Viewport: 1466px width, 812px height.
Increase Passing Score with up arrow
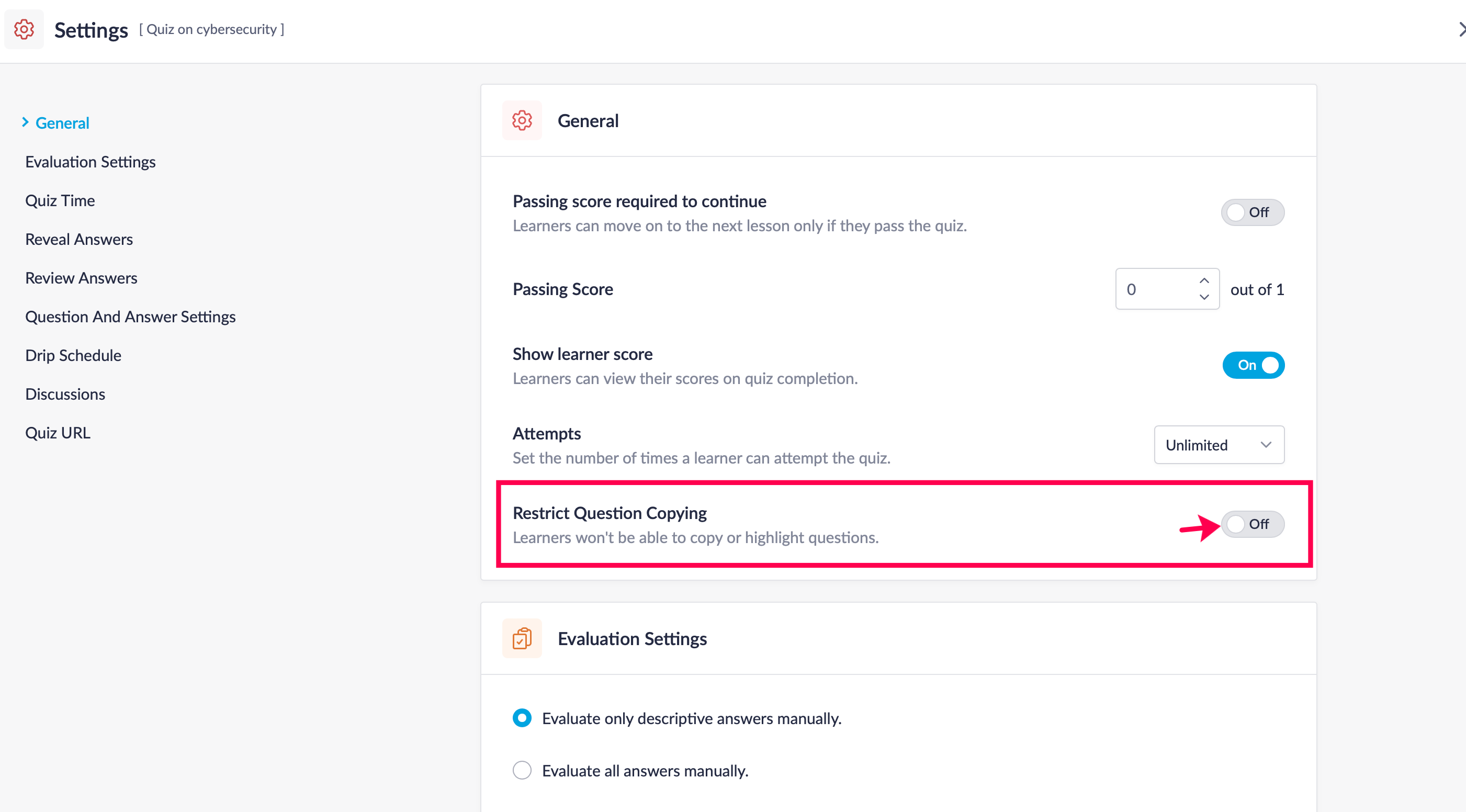click(1204, 280)
